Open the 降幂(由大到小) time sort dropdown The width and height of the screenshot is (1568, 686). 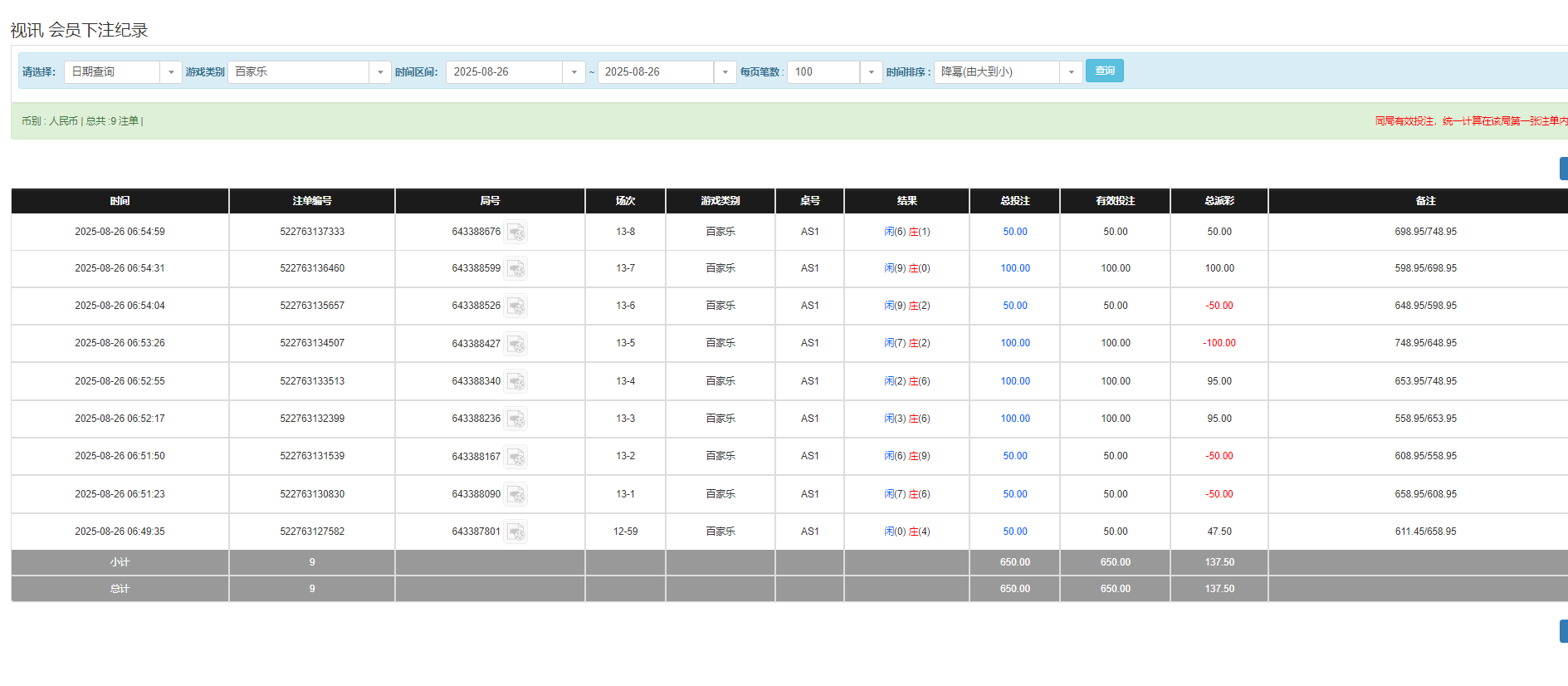pyautogui.click(x=1071, y=72)
